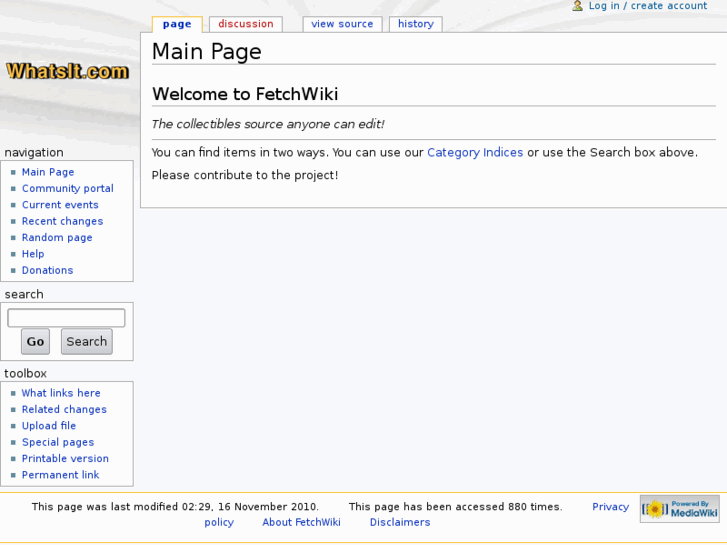Screen dimensions: 727x545
Task: Open What links here
Action: (61, 393)
